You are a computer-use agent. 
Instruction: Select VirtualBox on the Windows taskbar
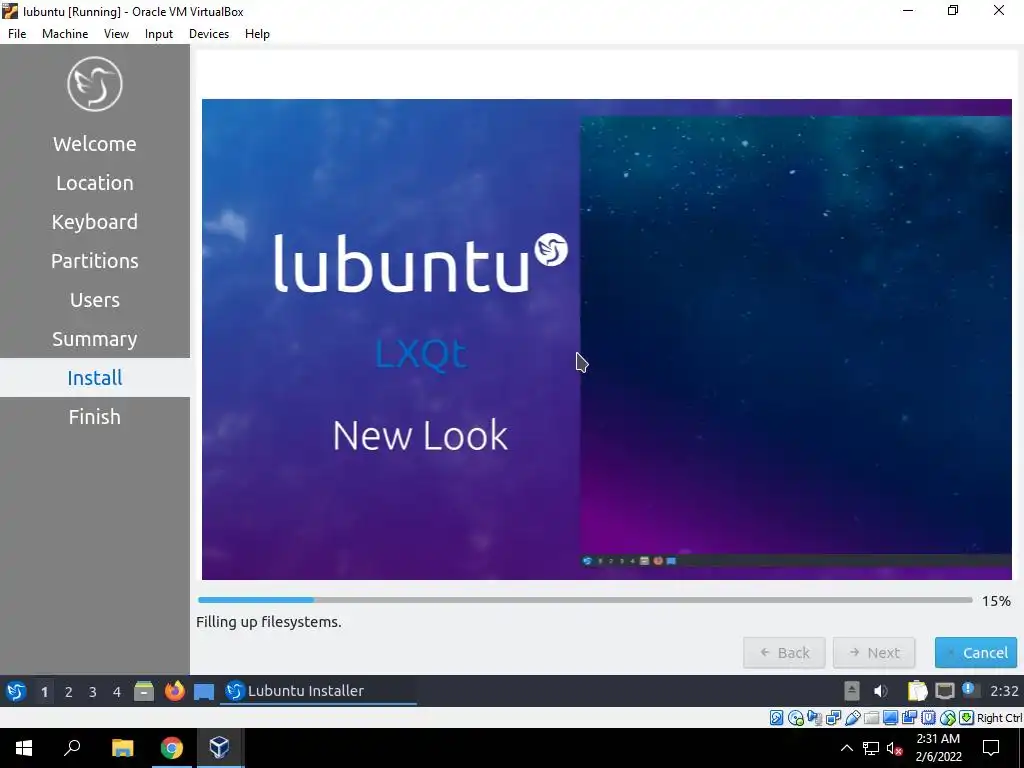click(x=219, y=748)
